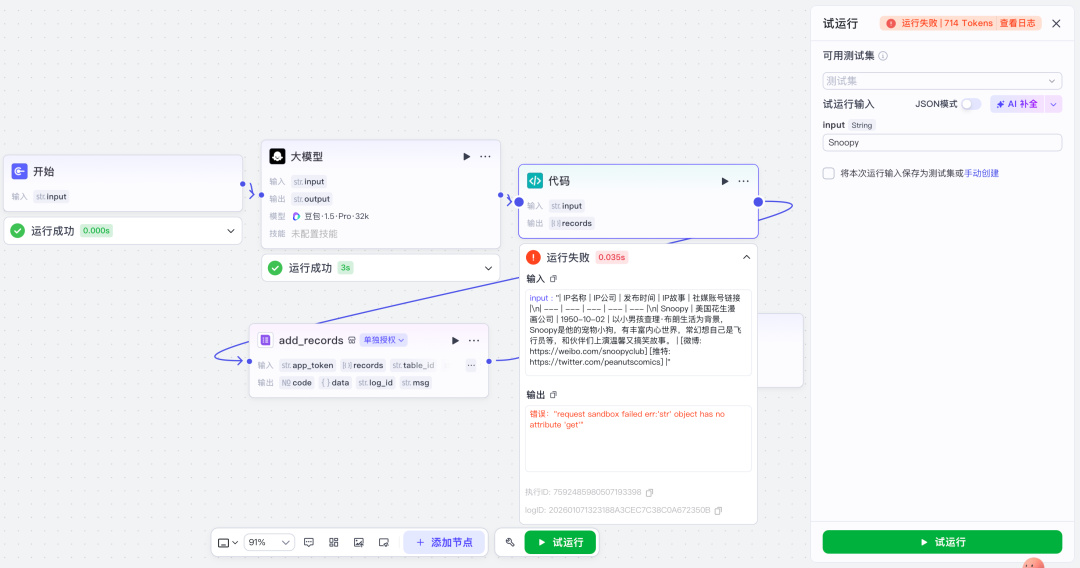This screenshot has height=568, width=1080.
Task: Open the comment tool in bottom toolbar
Action: (x=309, y=543)
